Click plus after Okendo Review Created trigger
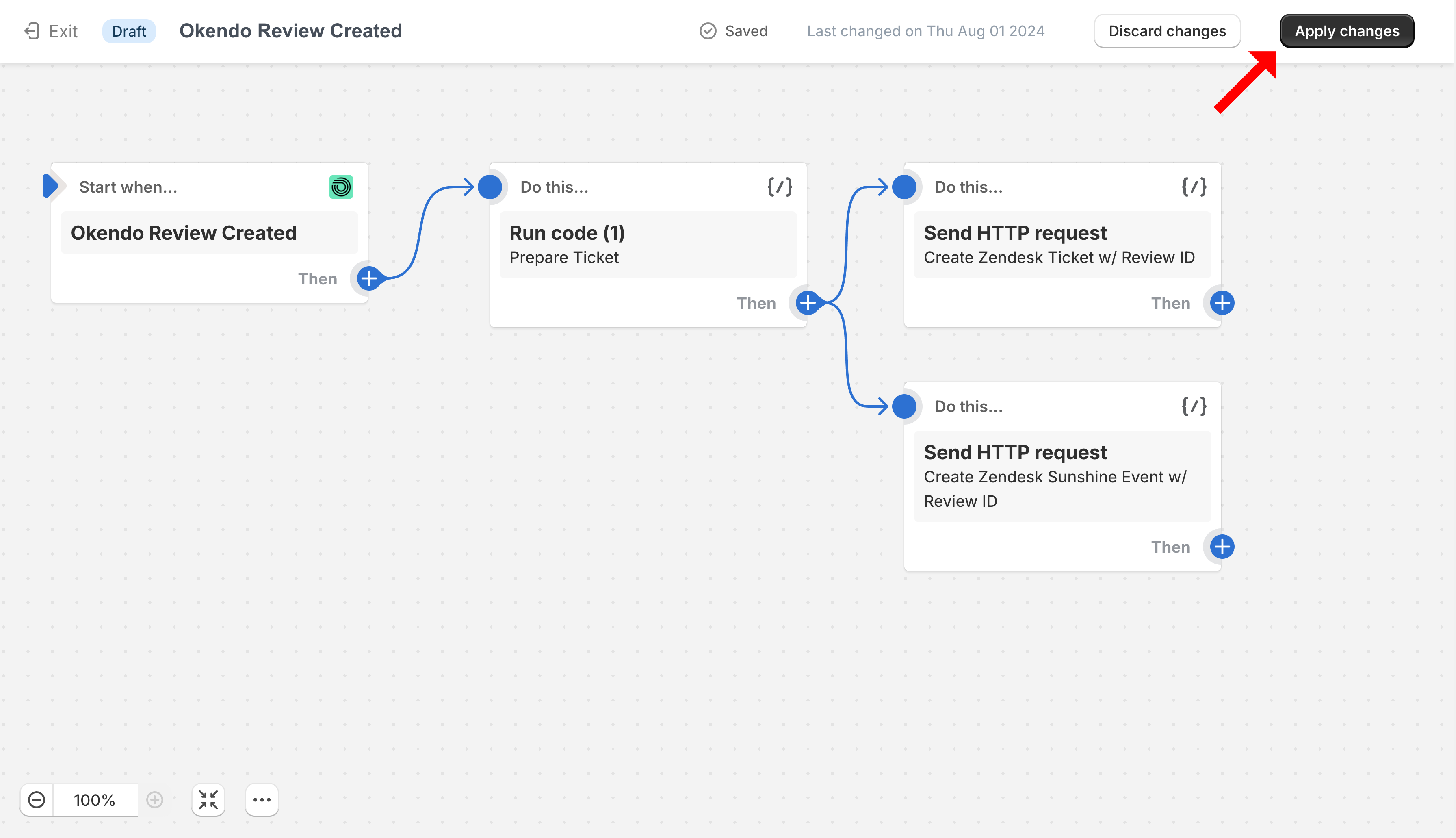Viewport: 1456px width, 838px height. (x=369, y=278)
